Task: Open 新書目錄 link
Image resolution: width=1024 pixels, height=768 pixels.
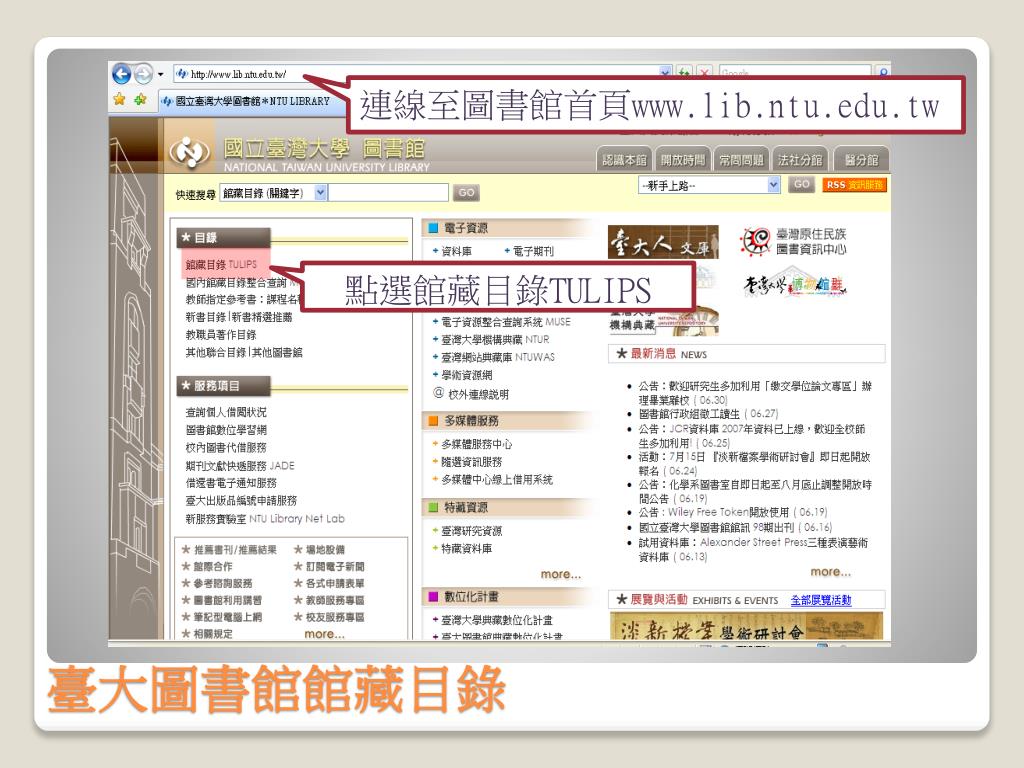Action: [x=204, y=317]
